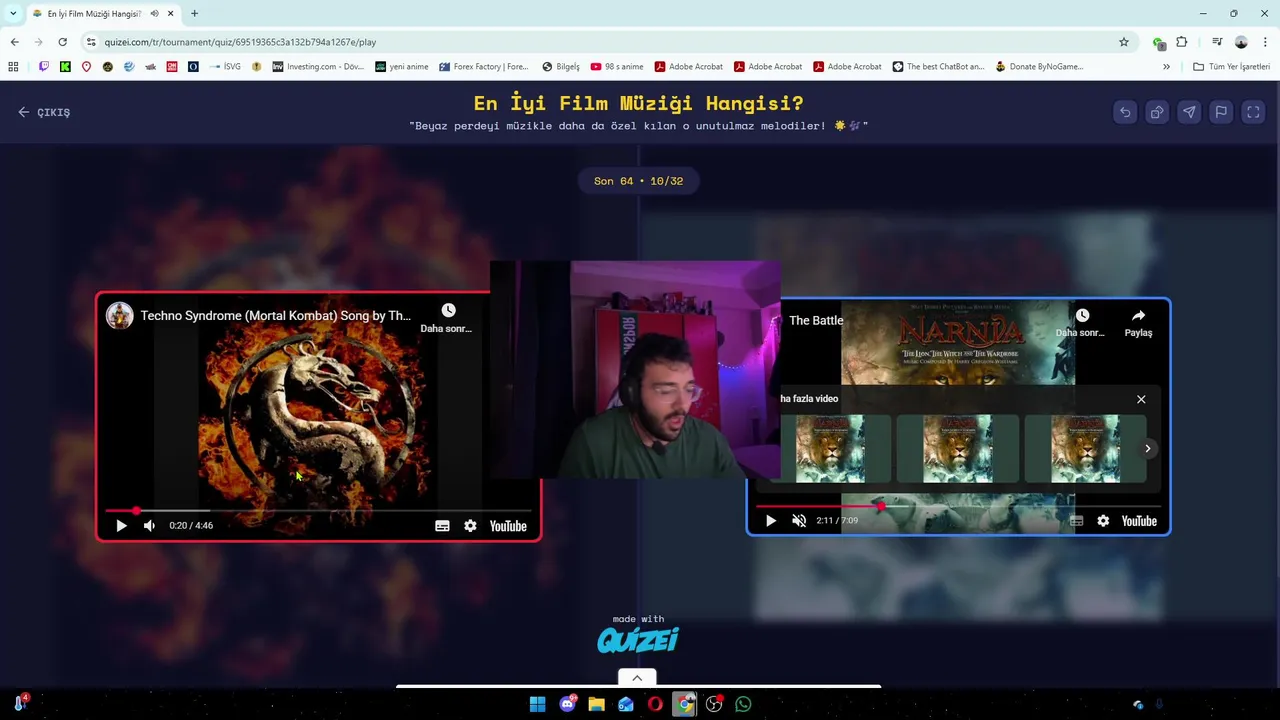Click the paper plane send icon

coord(1189,112)
